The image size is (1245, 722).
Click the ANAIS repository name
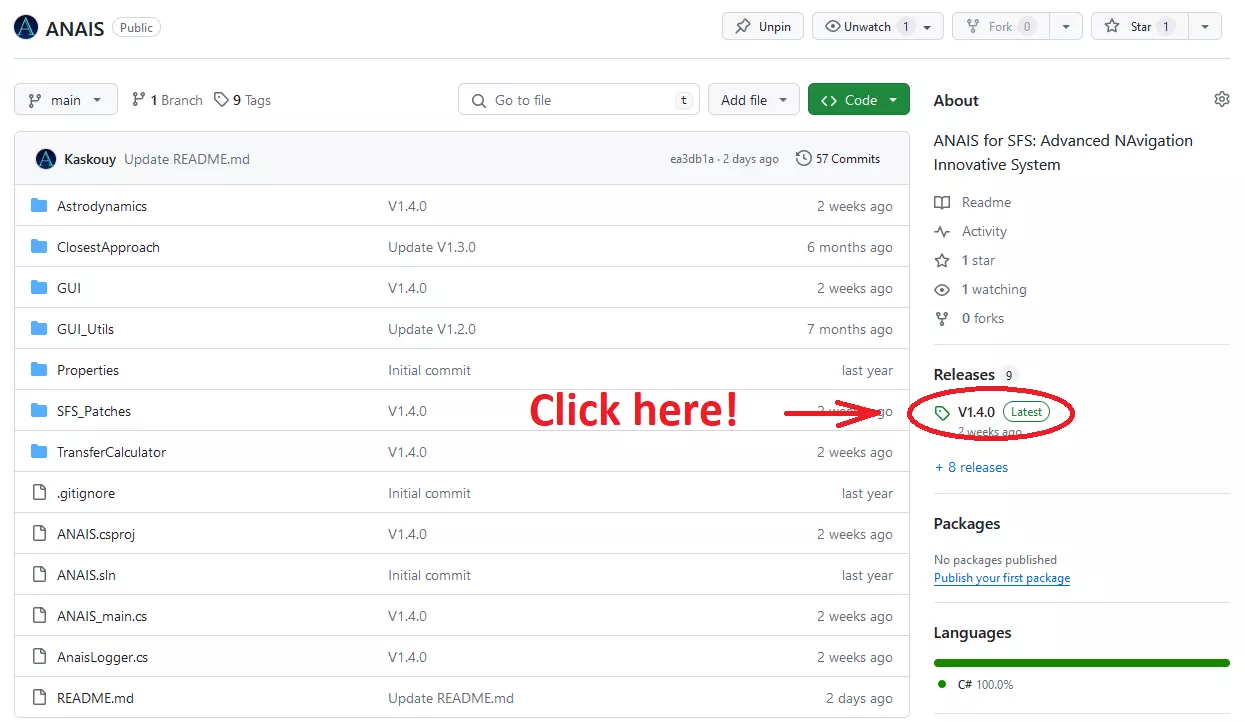[75, 28]
